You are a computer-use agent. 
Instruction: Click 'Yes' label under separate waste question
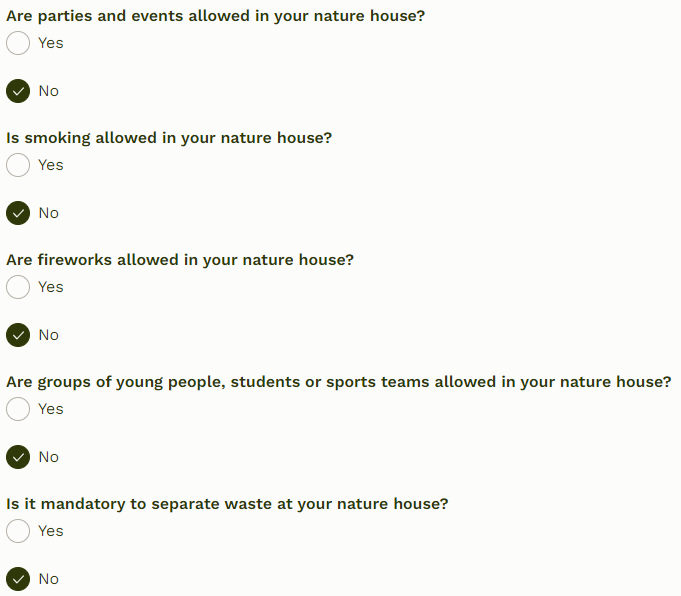point(51,531)
